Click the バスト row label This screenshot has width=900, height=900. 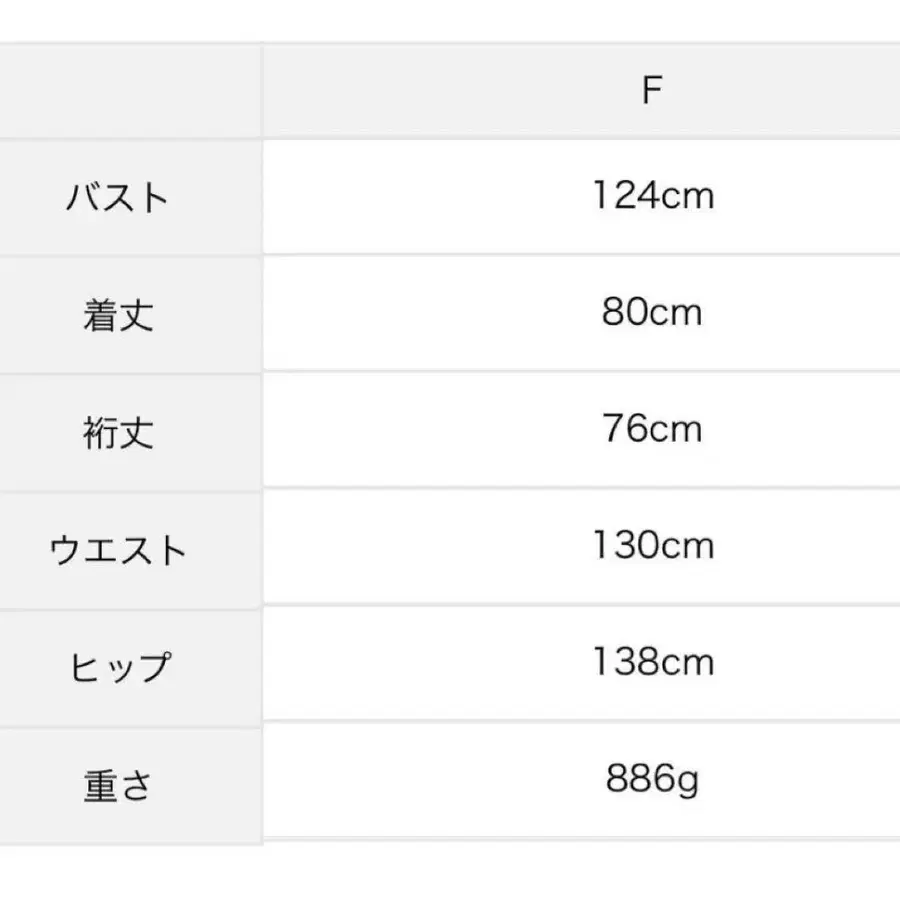(x=118, y=197)
